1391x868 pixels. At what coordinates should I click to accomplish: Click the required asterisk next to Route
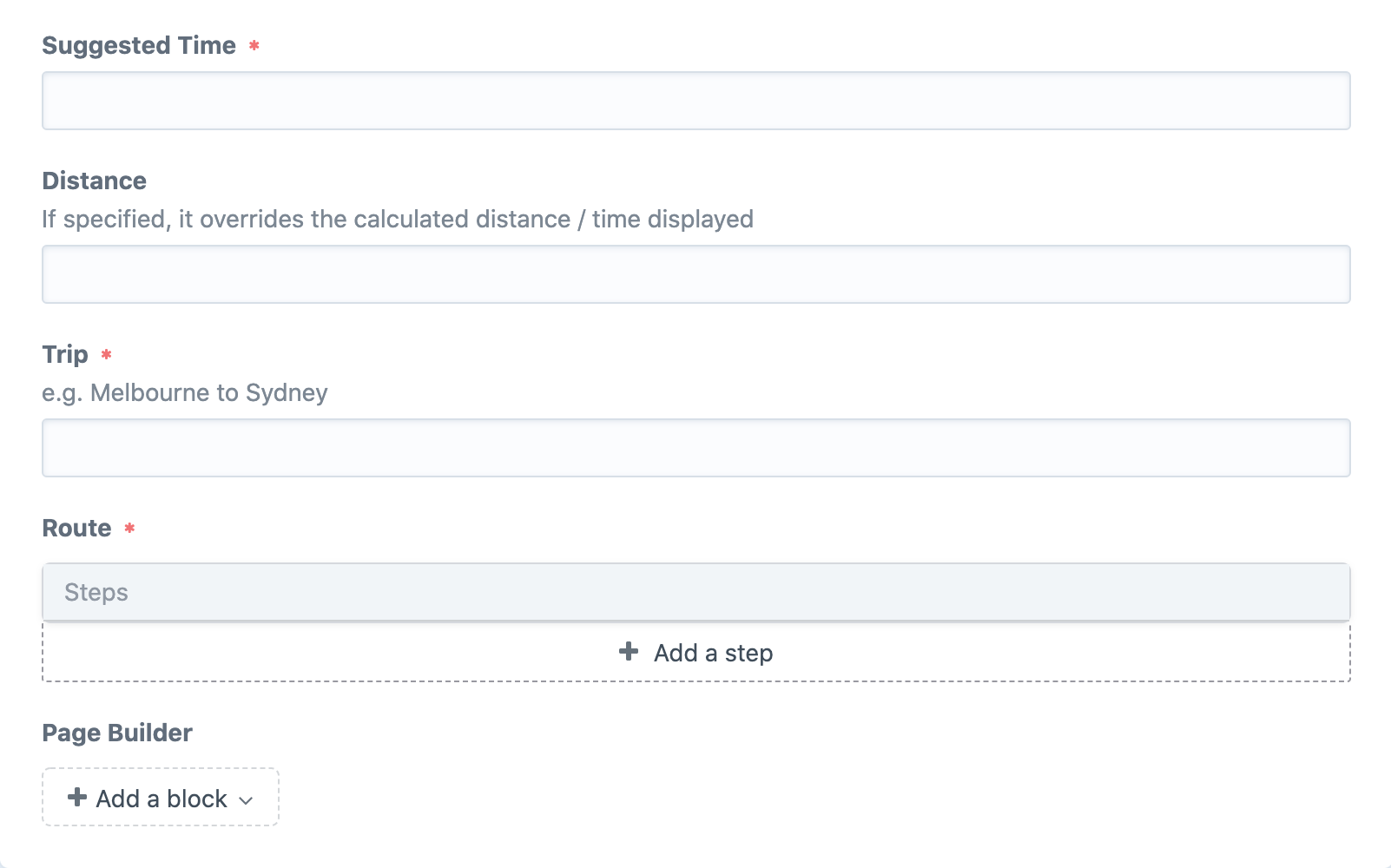[129, 528]
